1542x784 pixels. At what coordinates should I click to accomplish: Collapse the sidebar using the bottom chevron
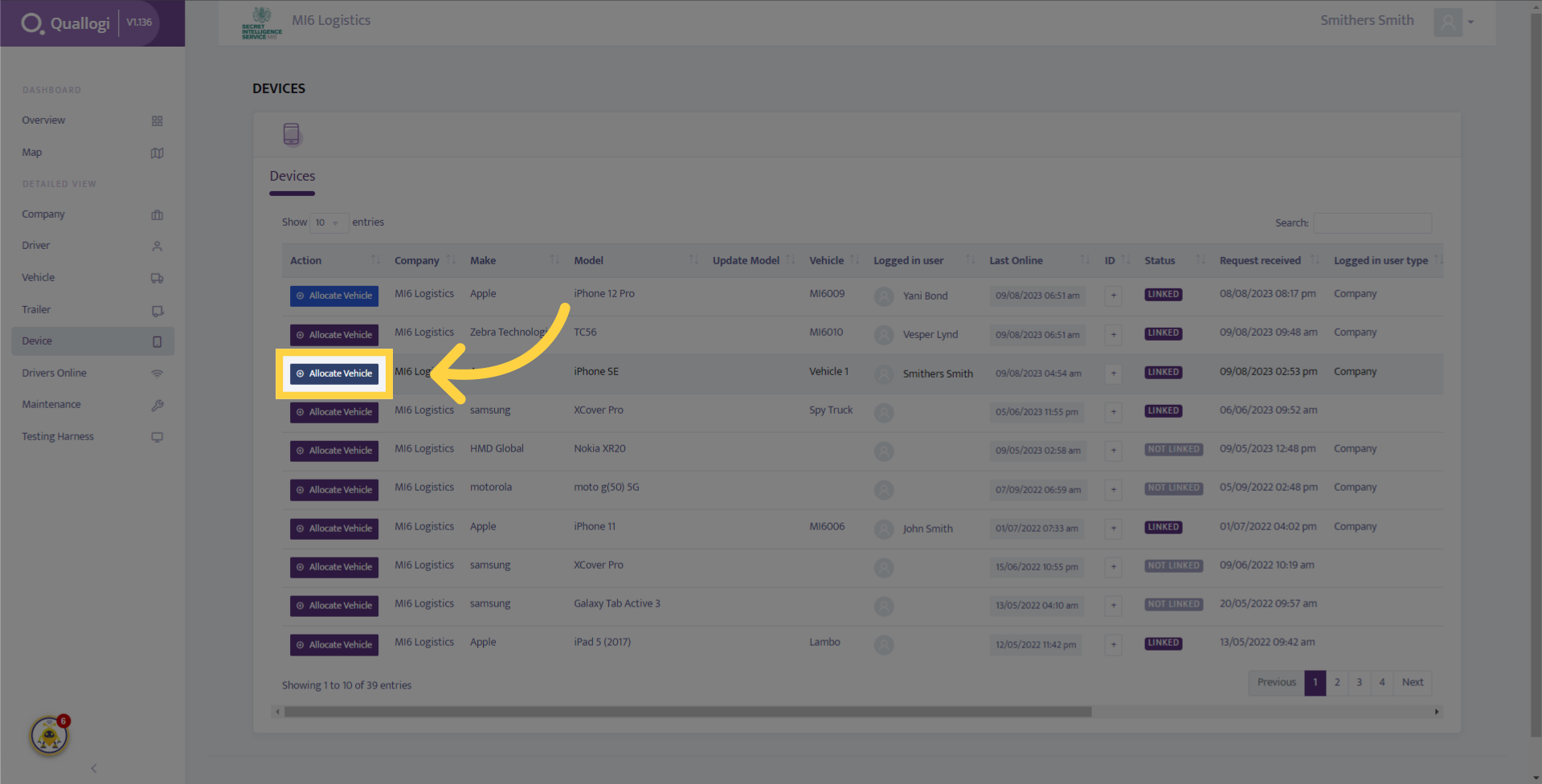[x=93, y=768]
